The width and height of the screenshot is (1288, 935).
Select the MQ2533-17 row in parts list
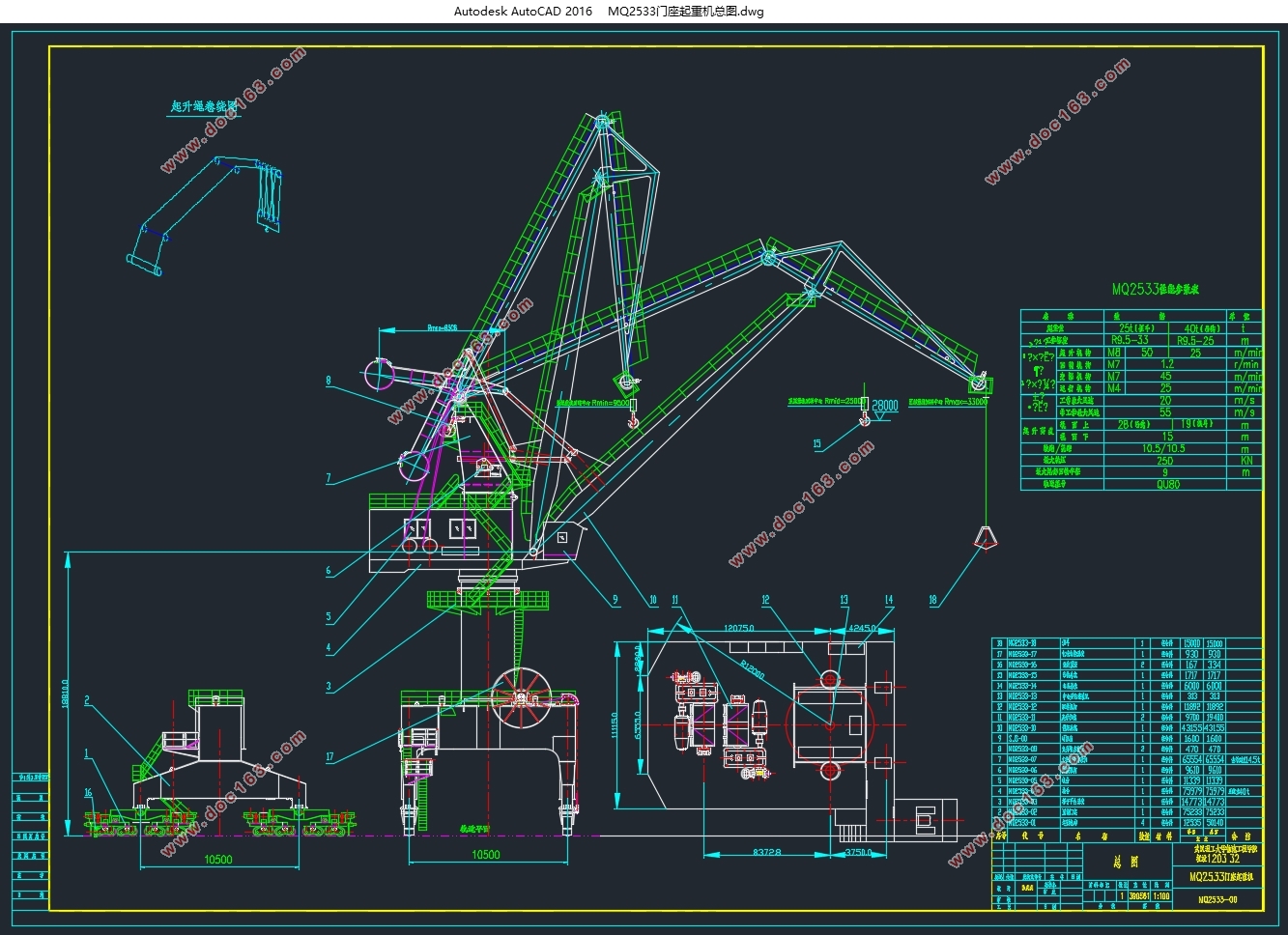tap(1127, 654)
